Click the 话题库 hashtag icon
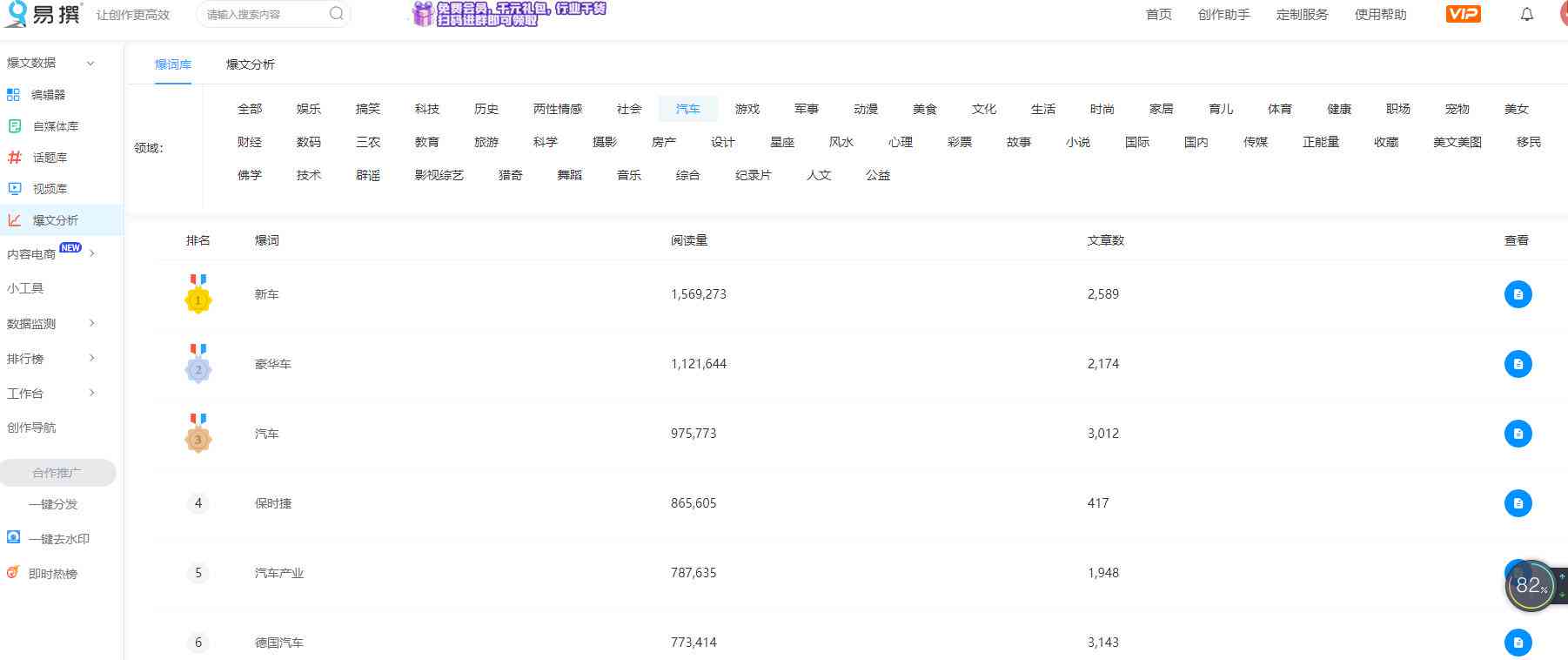This screenshot has height=660, width=1568. click(x=14, y=157)
